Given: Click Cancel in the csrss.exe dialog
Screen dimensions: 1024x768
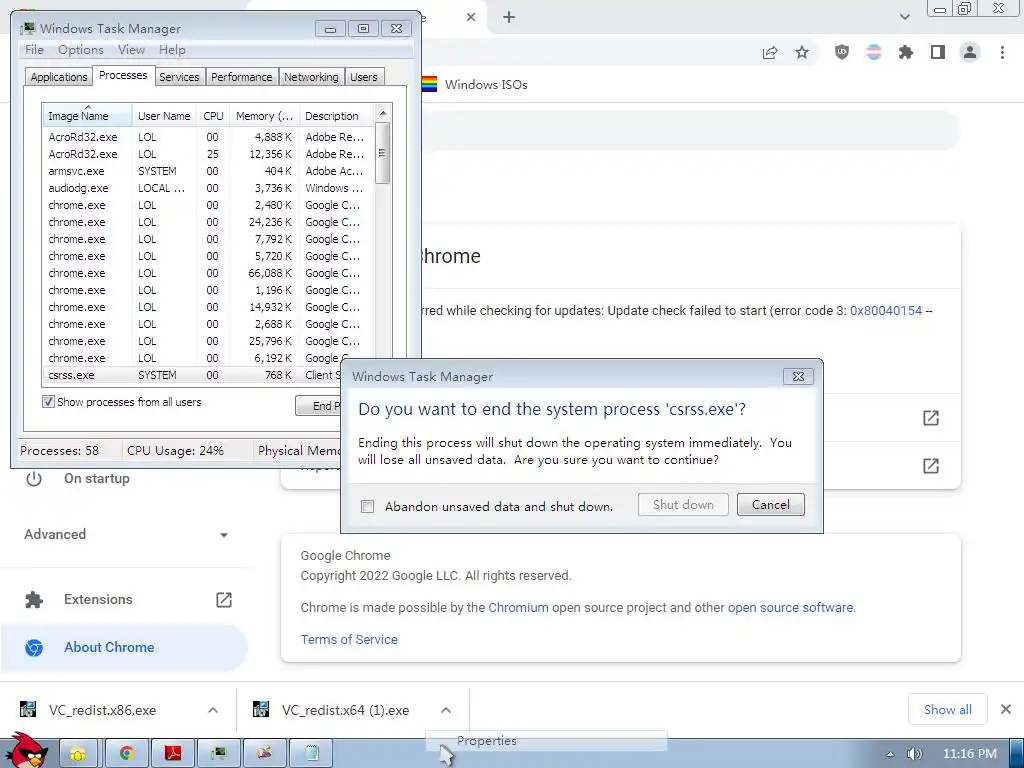Looking at the screenshot, I should click(x=771, y=505).
